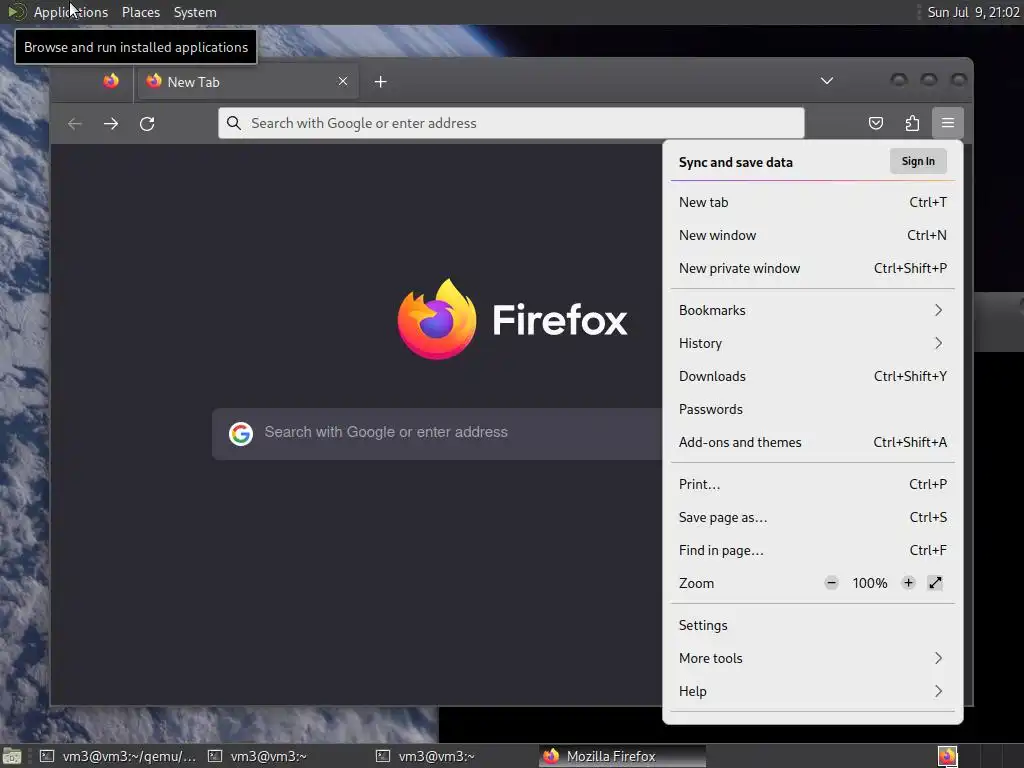The height and width of the screenshot is (768, 1024).
Task: Click the Google logo in the search box
Action: tap(241, 434)
